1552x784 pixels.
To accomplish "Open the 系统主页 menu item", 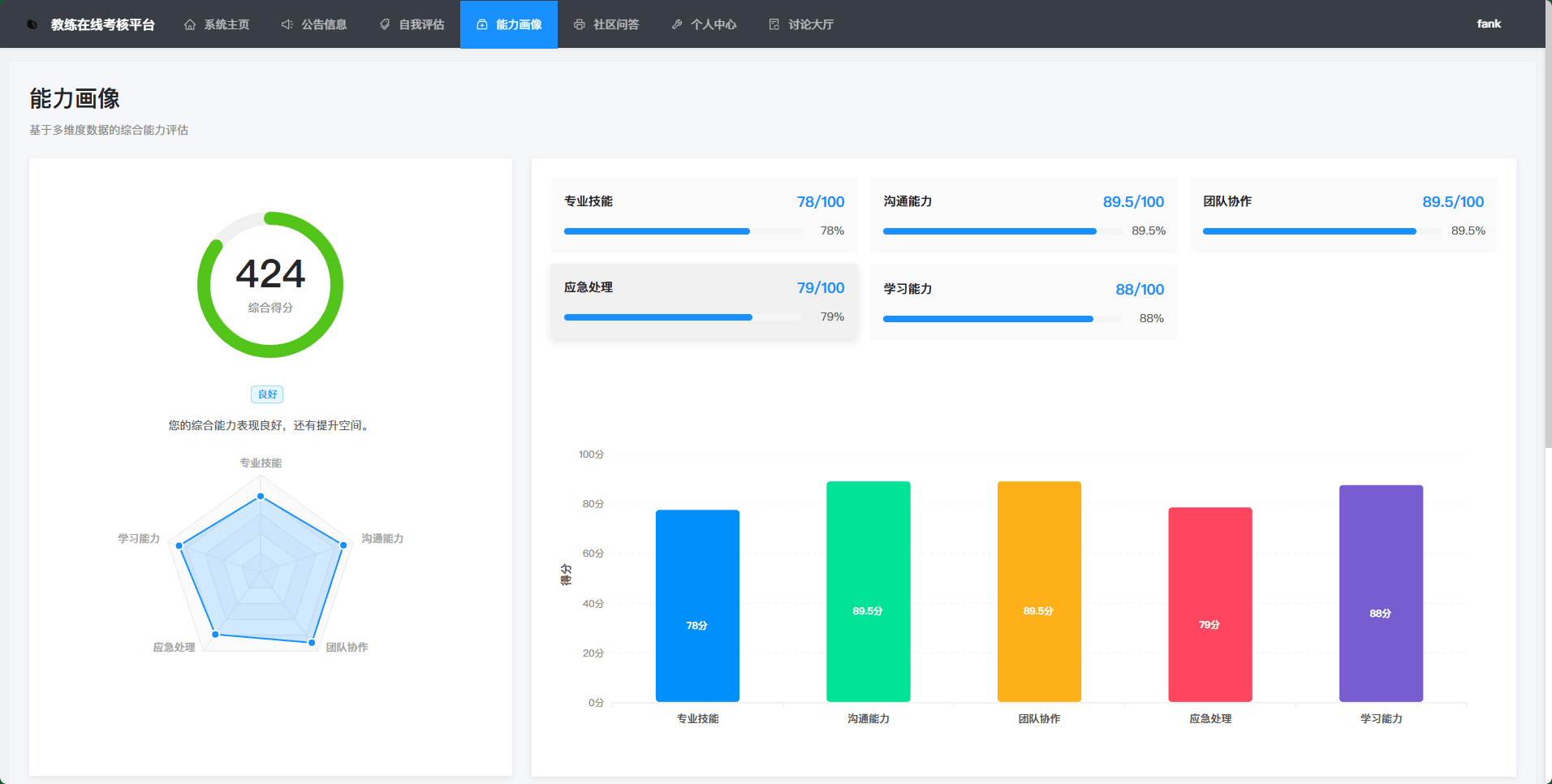I will coord(217,24).
